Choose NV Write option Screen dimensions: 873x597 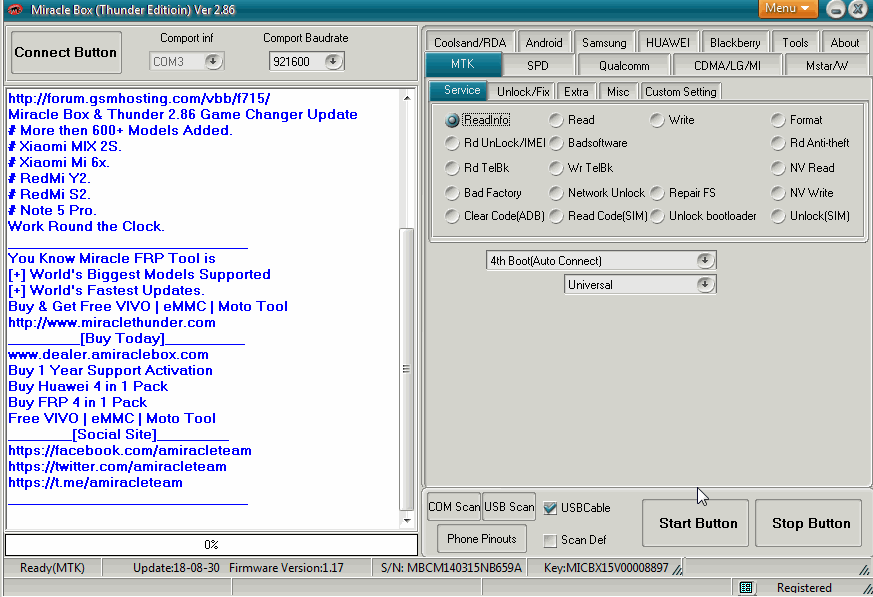(x=778, y=193)
